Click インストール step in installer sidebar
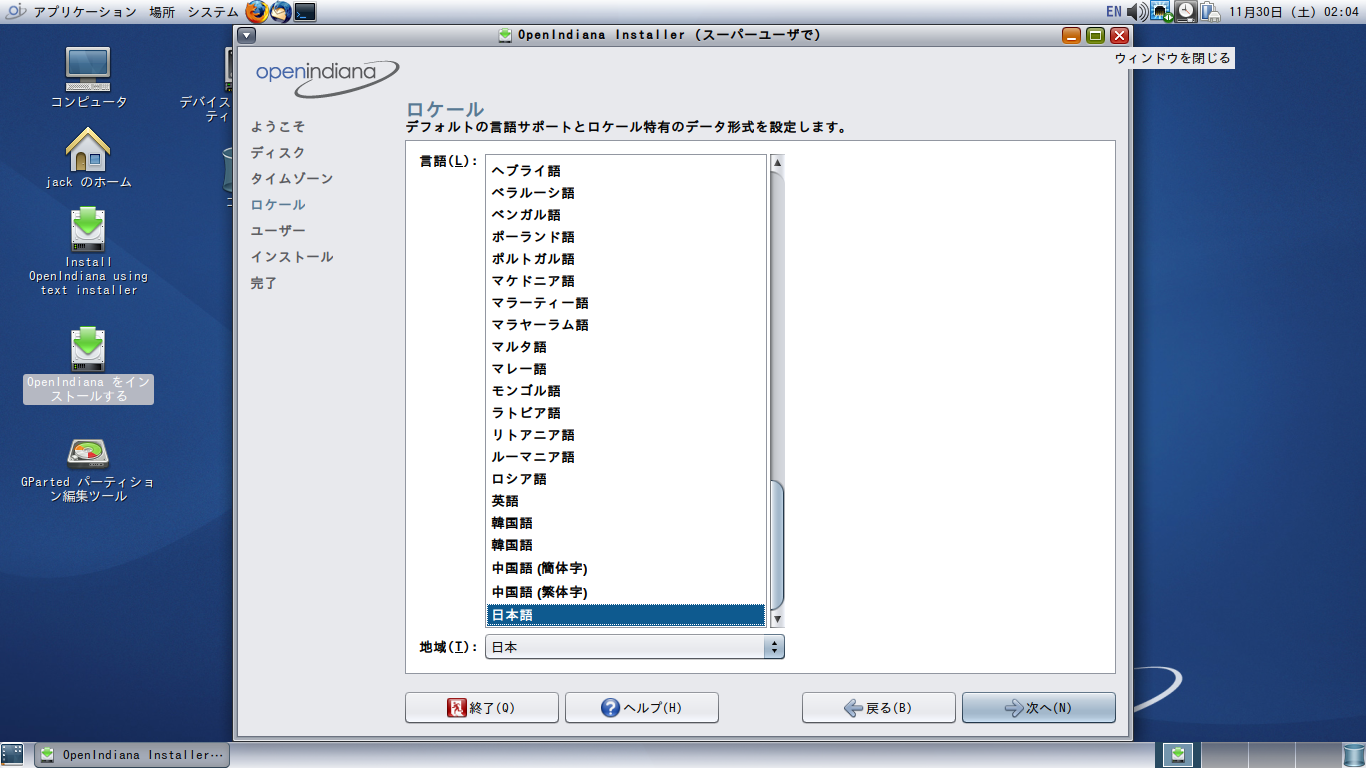The height and width of the screenshot is (768, 1366). [x=292, y=257]
